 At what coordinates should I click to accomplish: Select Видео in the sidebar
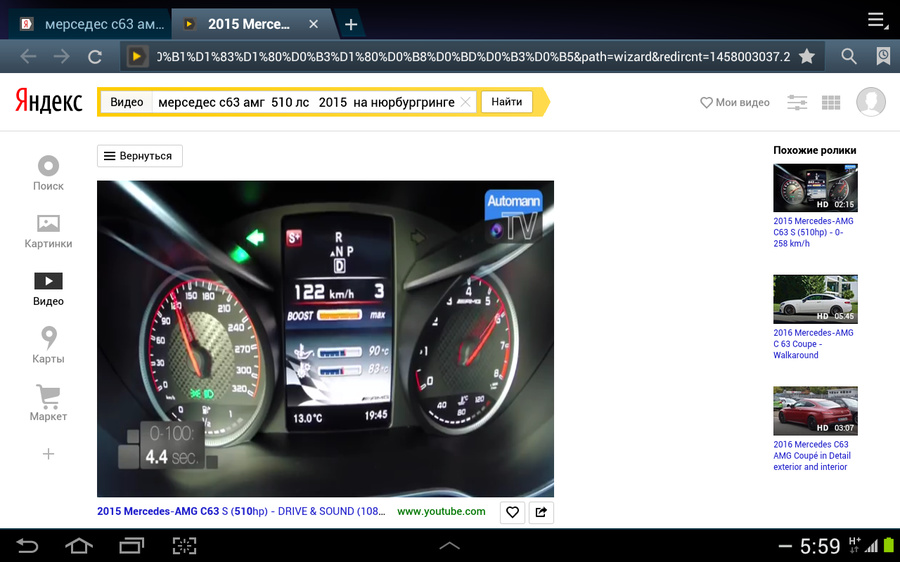point(48,289)
